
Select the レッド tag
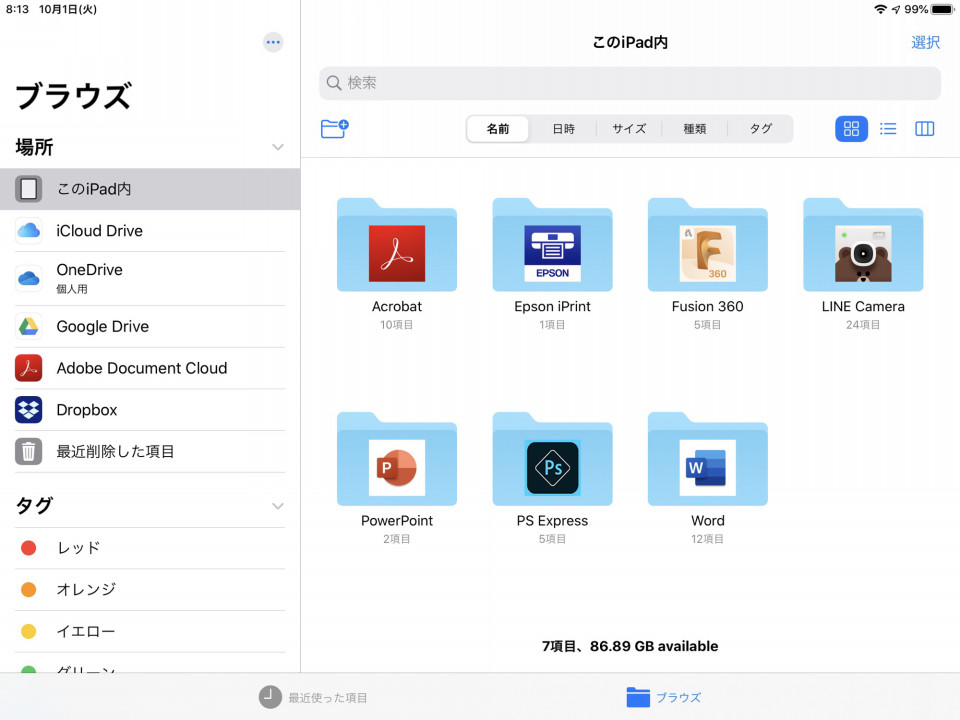point(150,548)
